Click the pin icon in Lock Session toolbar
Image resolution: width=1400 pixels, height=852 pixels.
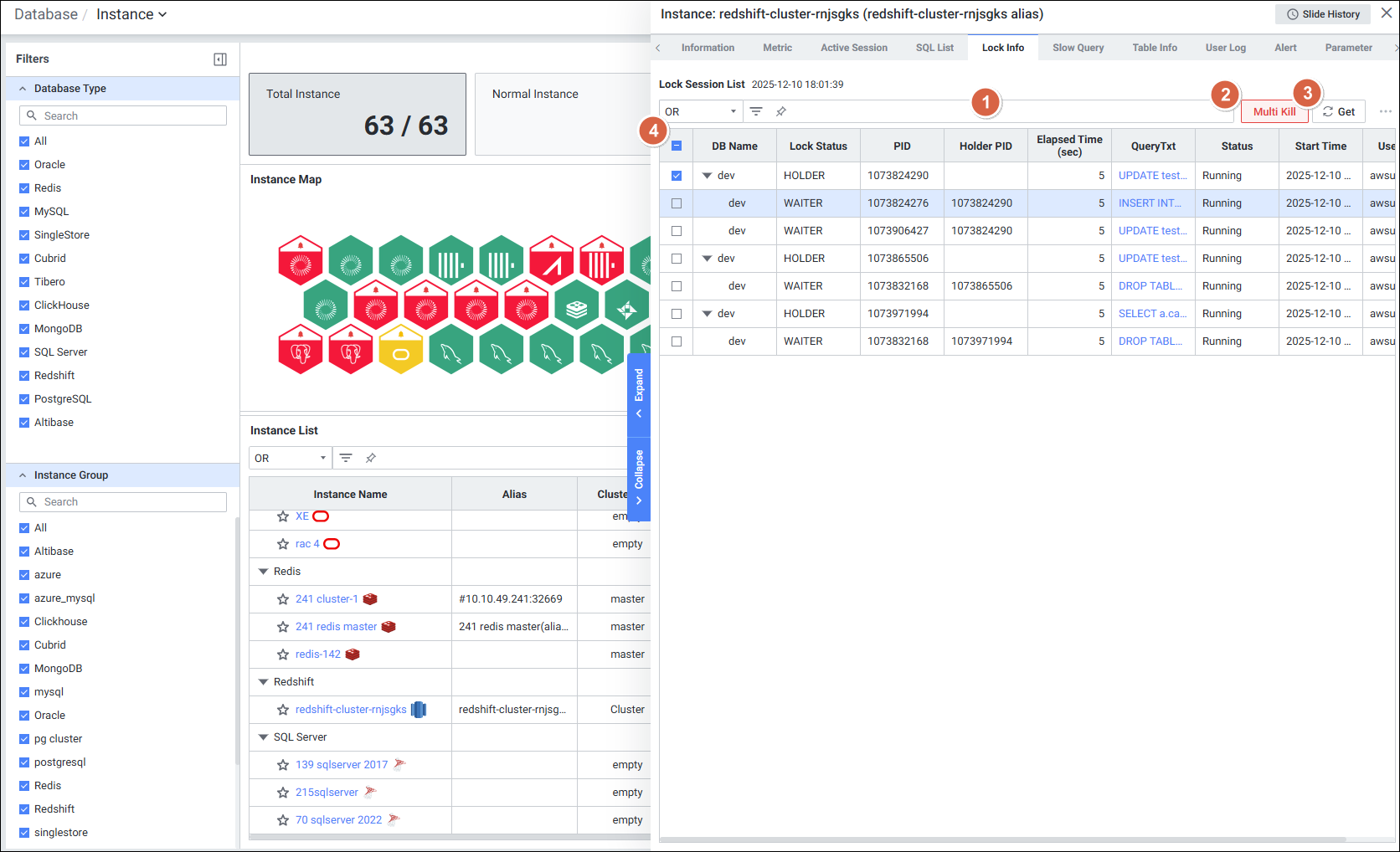pos(781,111)
